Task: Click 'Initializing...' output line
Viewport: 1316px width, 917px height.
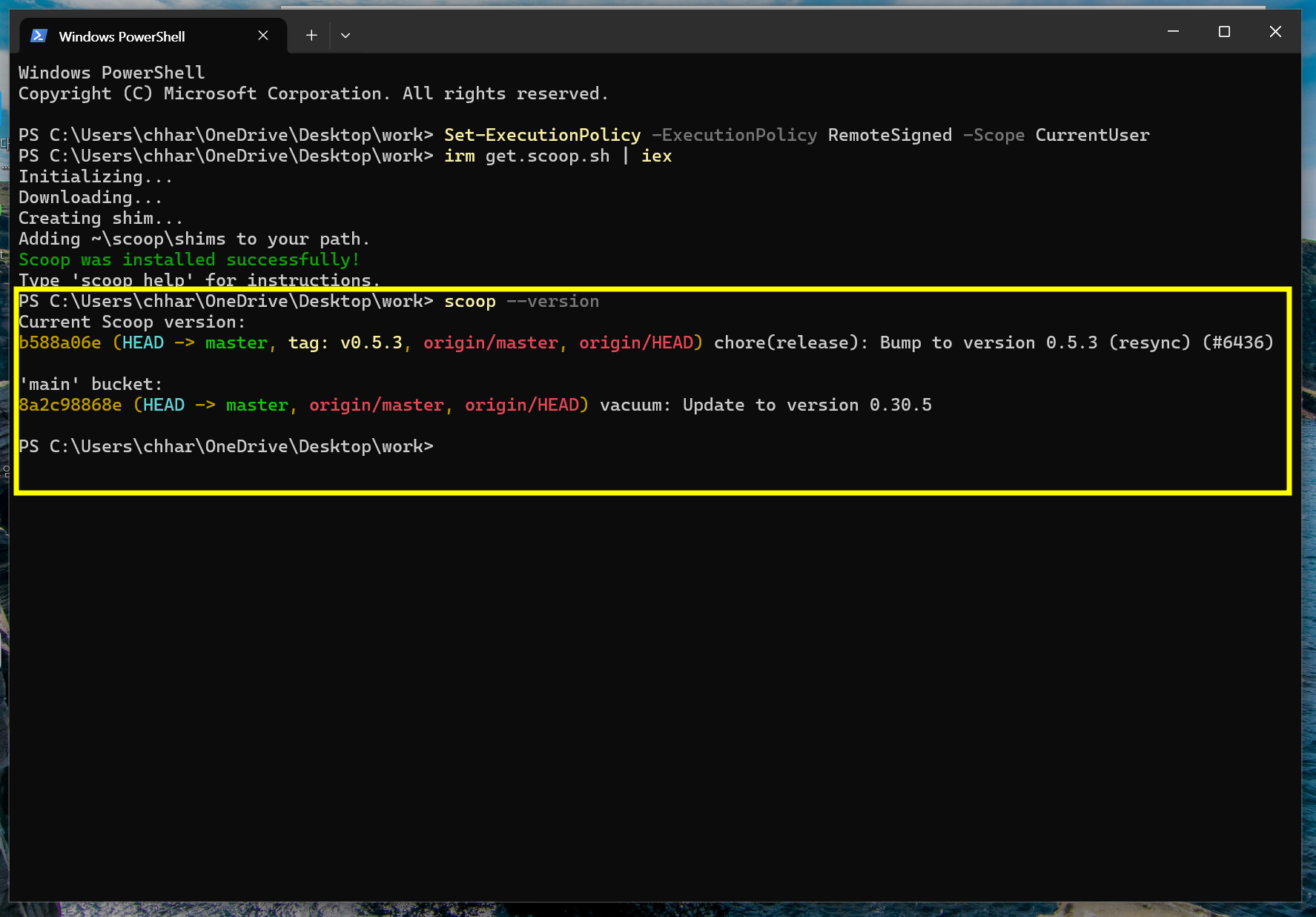Action: point(96,176)
